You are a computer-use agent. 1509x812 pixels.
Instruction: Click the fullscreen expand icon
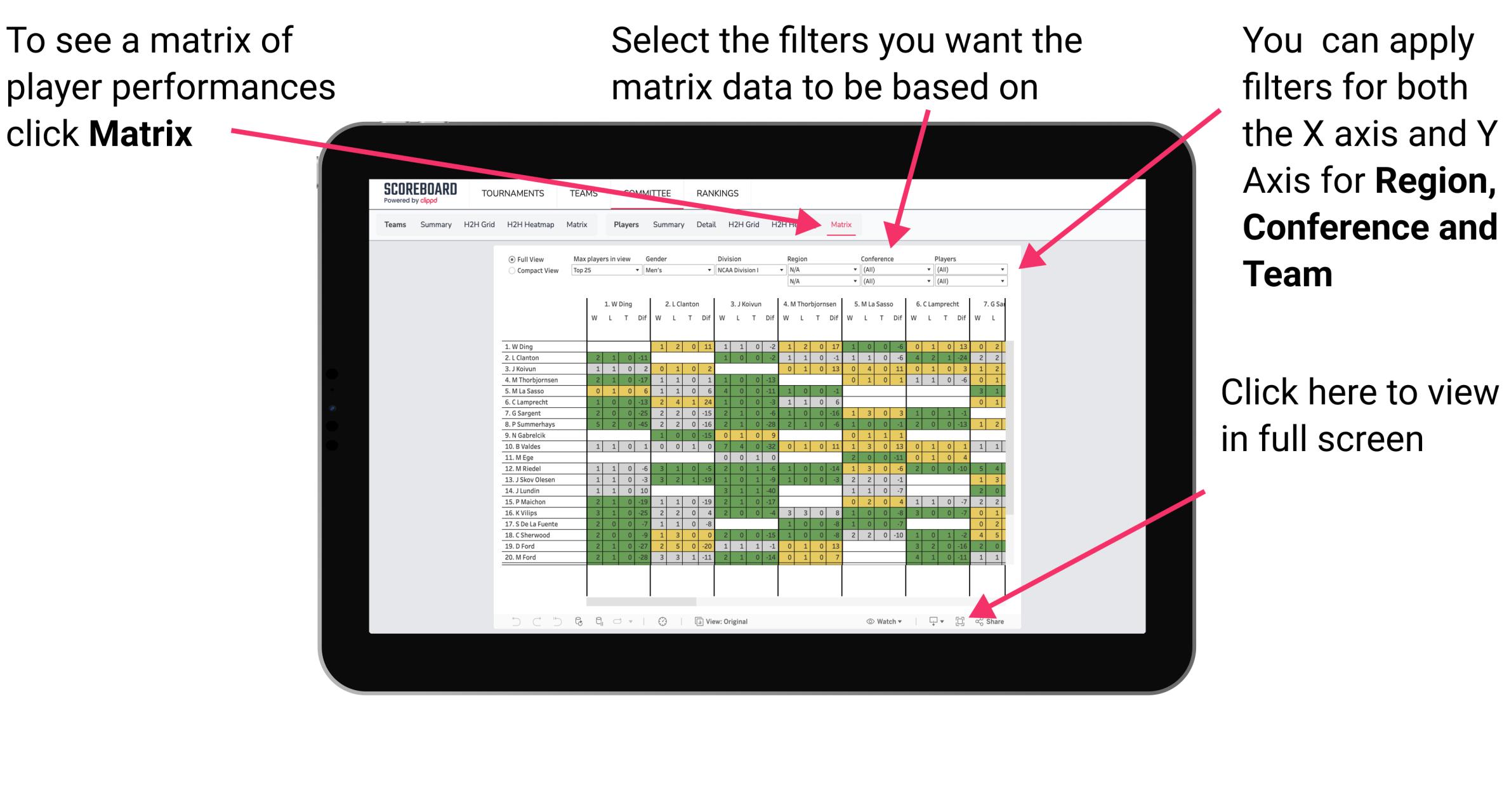coord(959,620)
